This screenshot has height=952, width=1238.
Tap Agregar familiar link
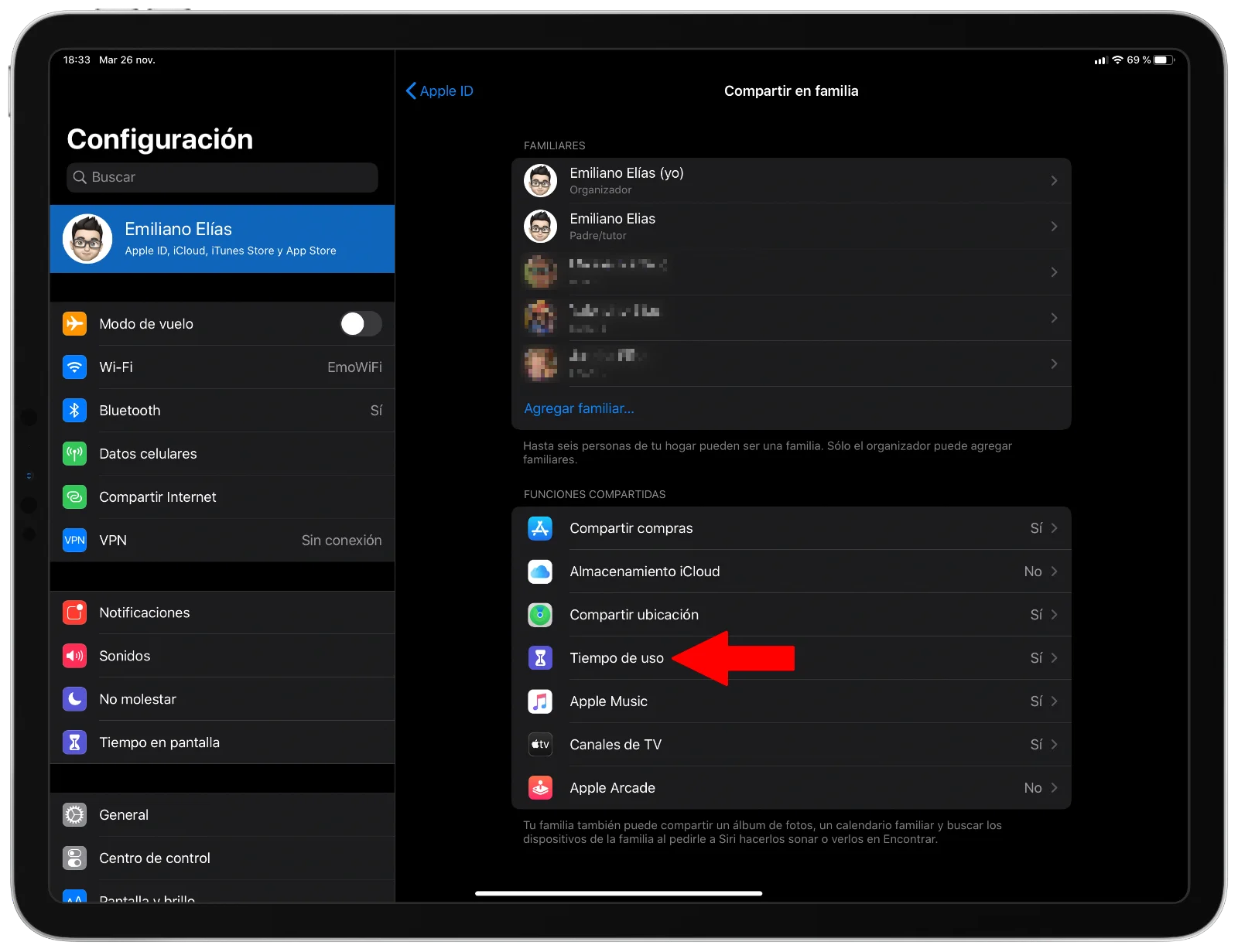pos(579,408)
